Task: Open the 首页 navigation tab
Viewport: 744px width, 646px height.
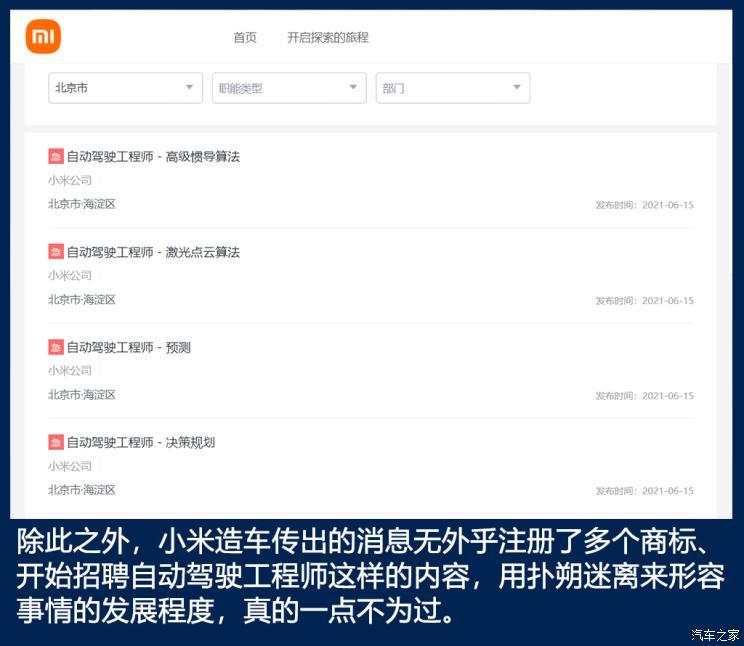Action: [245, 37]
